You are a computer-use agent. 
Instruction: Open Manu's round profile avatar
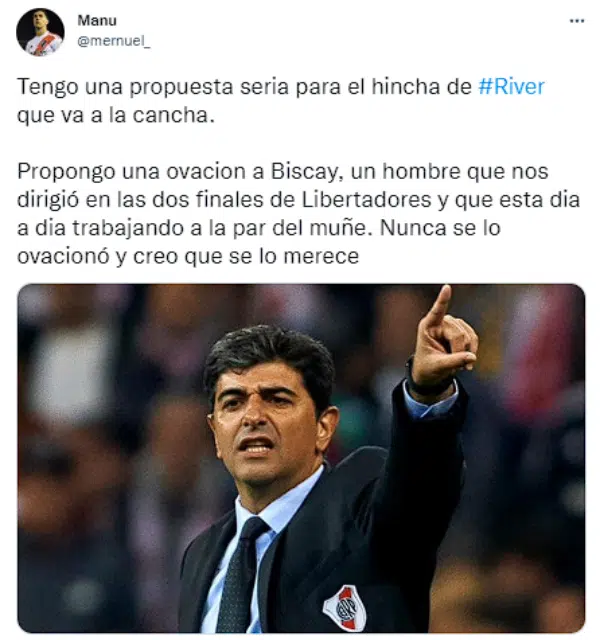(40, 32)
